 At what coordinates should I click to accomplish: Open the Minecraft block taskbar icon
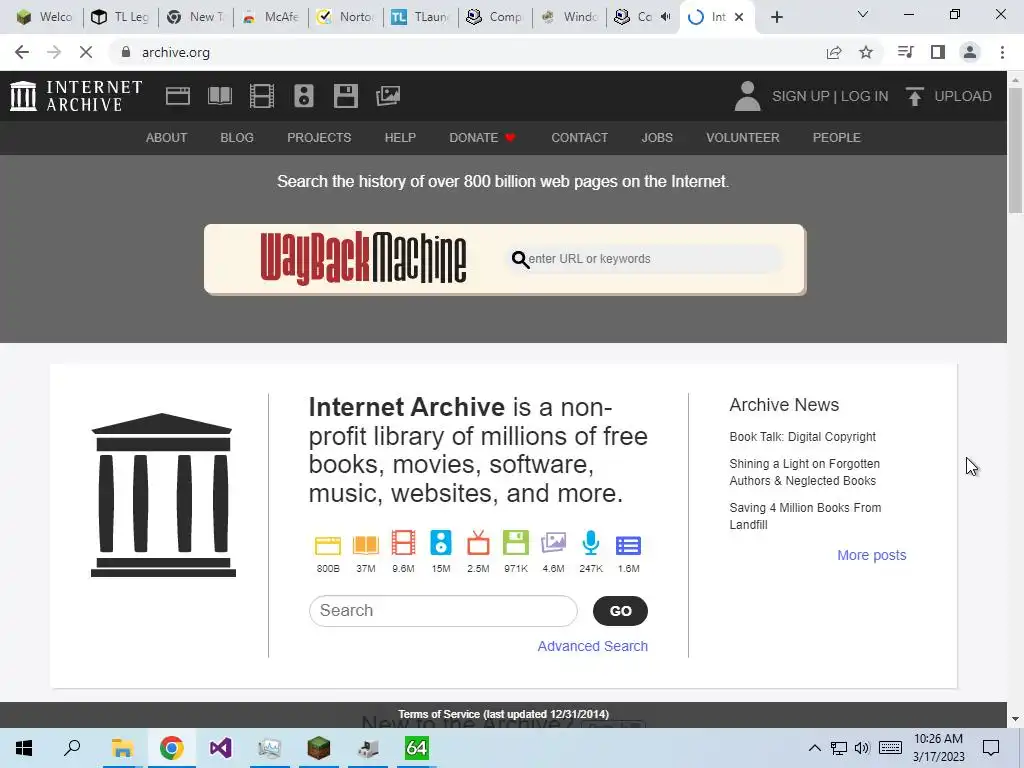(x=319, y=748)
